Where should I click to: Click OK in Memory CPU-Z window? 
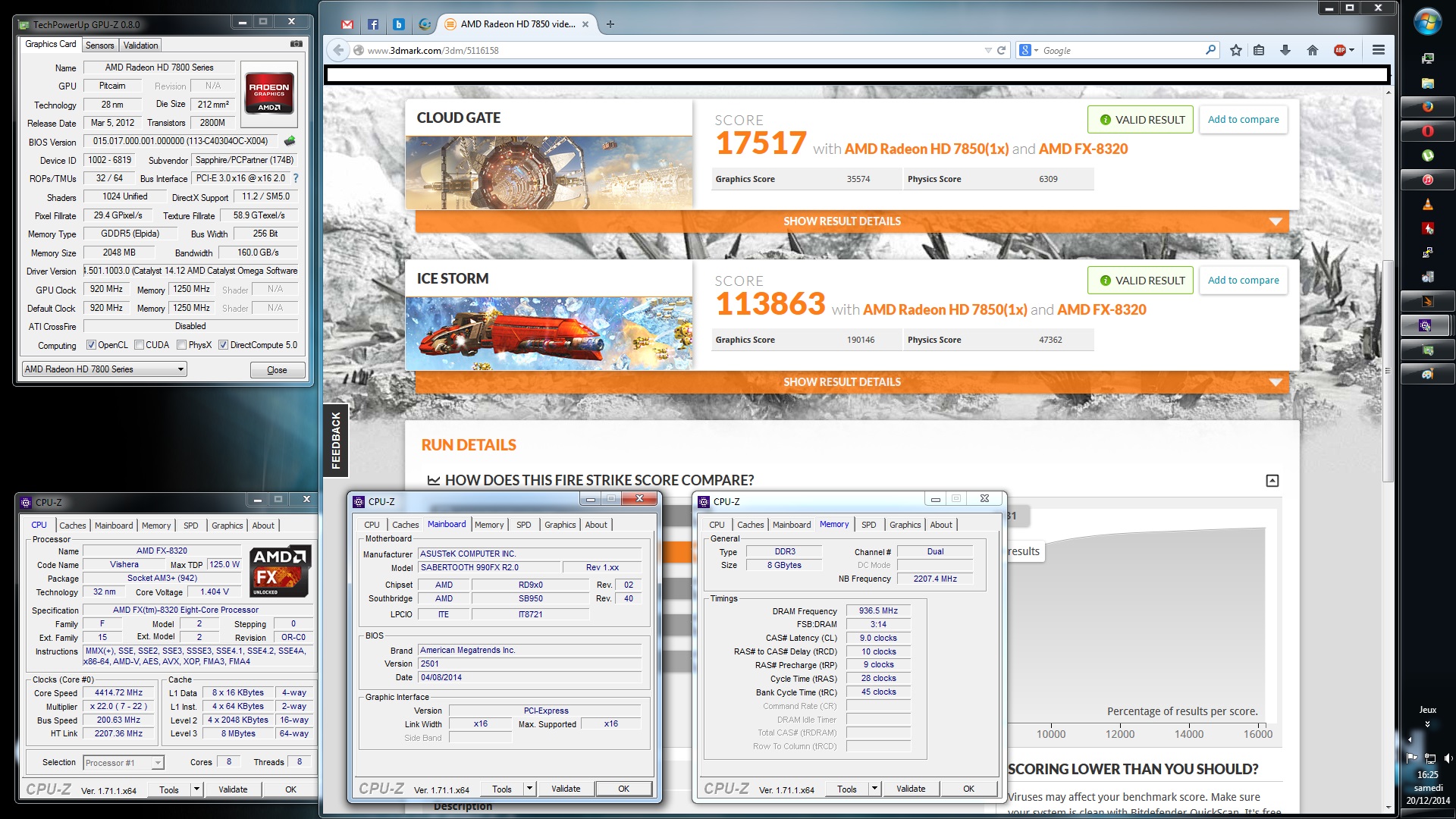968,789
